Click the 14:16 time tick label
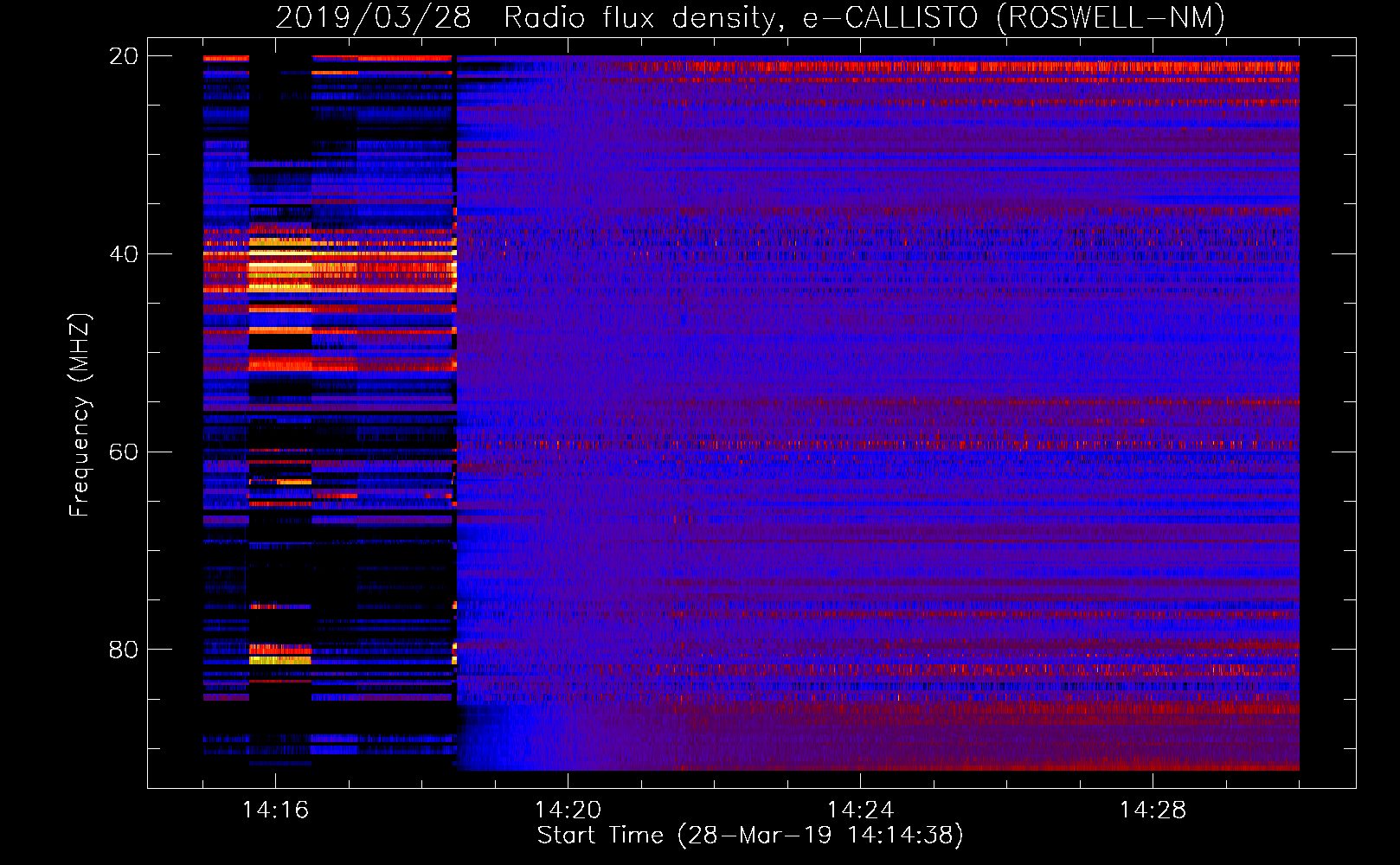 [x=275, y=810]
